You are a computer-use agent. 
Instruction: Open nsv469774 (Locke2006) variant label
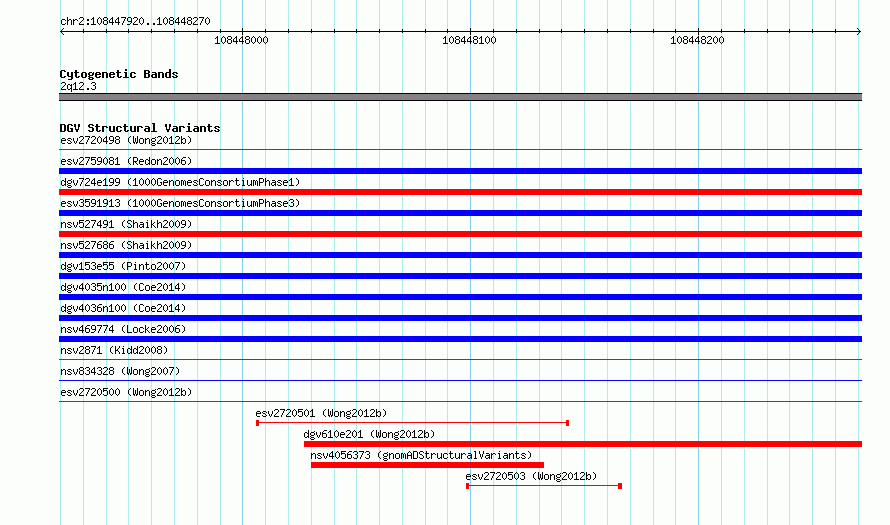123,329
